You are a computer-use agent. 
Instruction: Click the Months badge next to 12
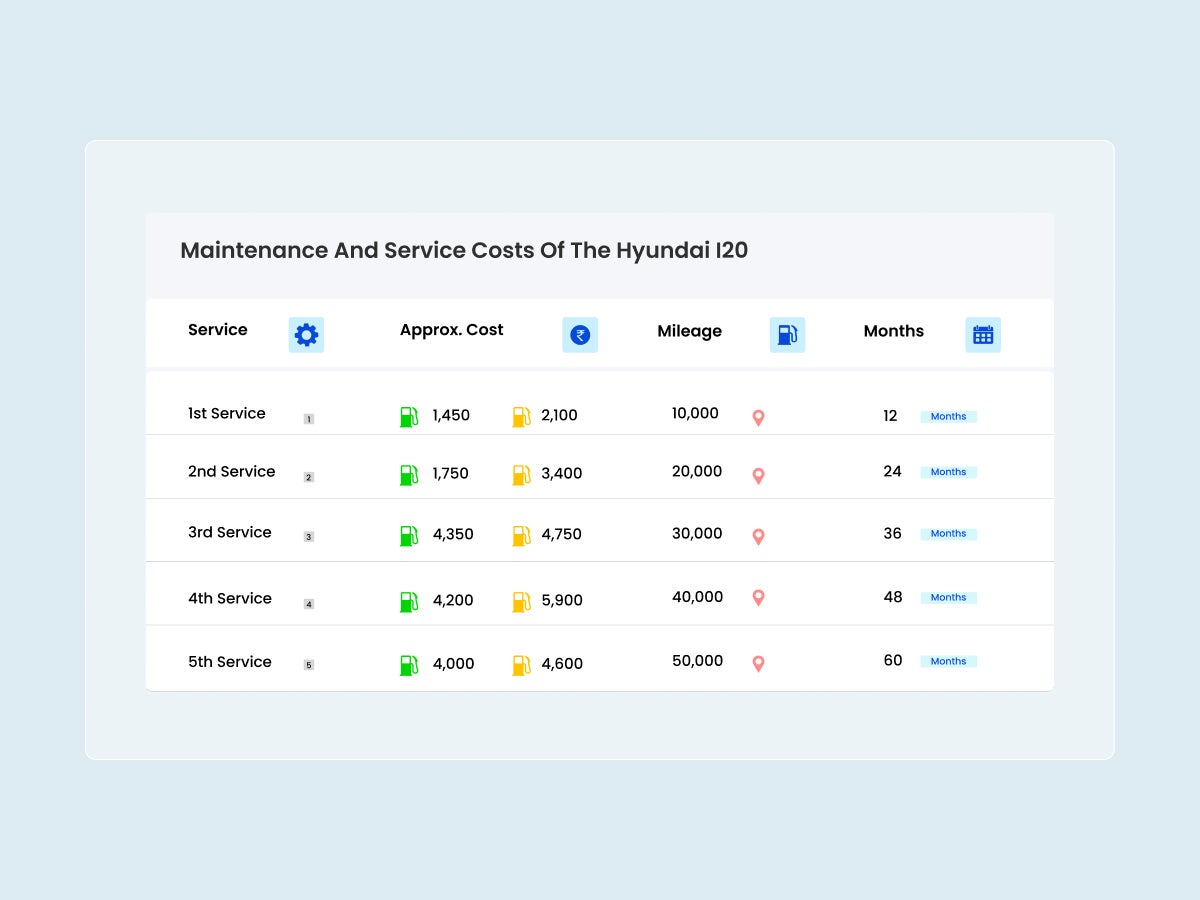[948, 416]
